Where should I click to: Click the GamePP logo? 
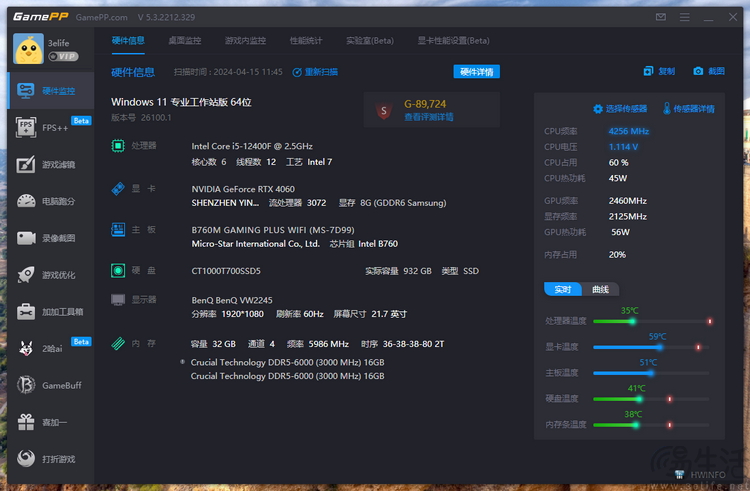click(41, 17)
